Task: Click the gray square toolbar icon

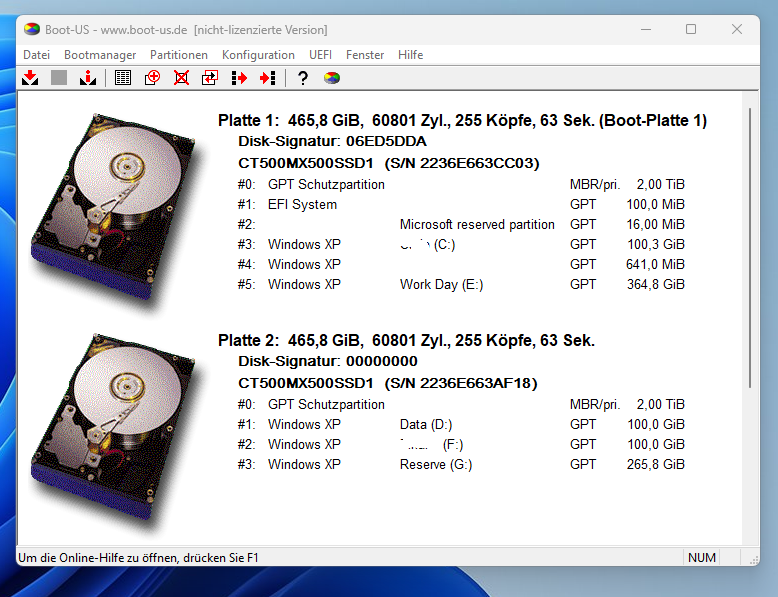Action: click(x=59, y=78)
